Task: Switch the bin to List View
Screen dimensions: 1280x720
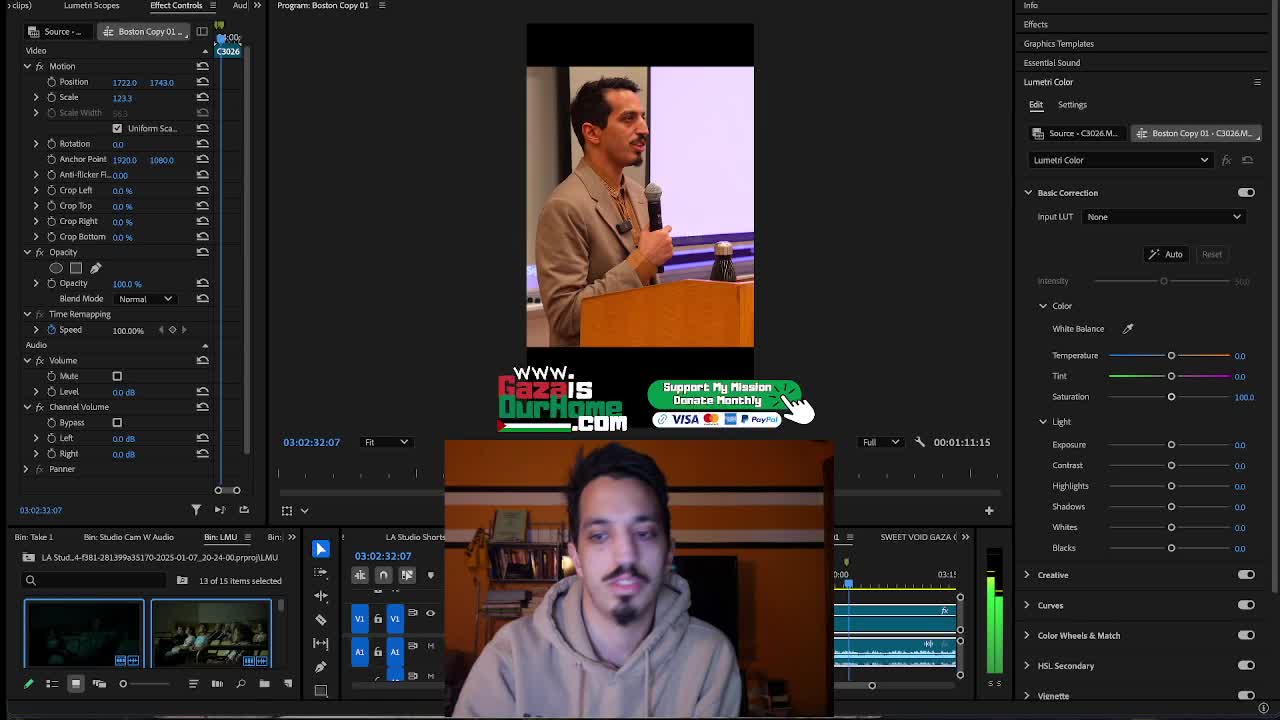Action: (52, 684)
